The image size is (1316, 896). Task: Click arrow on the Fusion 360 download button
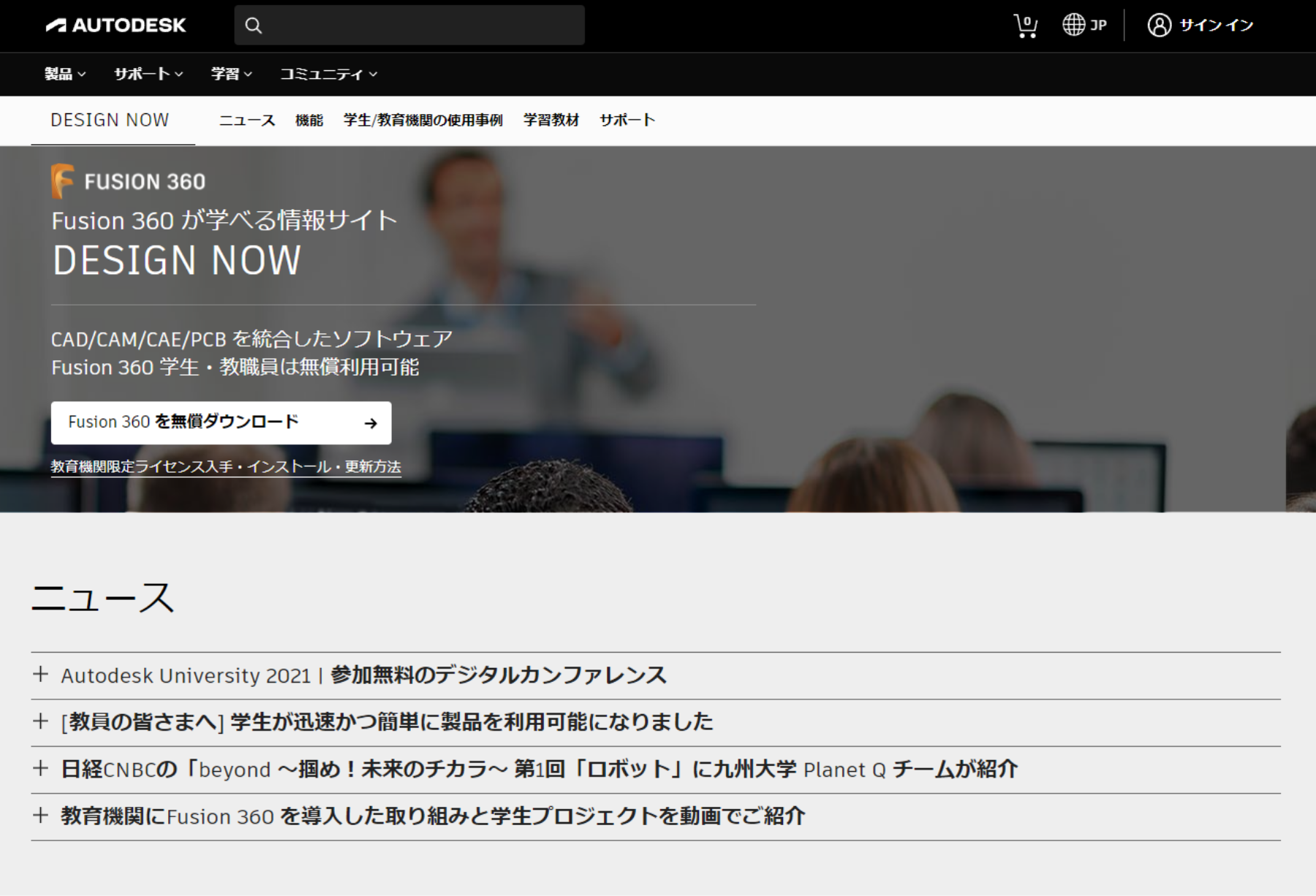click(x=371, y=423)
